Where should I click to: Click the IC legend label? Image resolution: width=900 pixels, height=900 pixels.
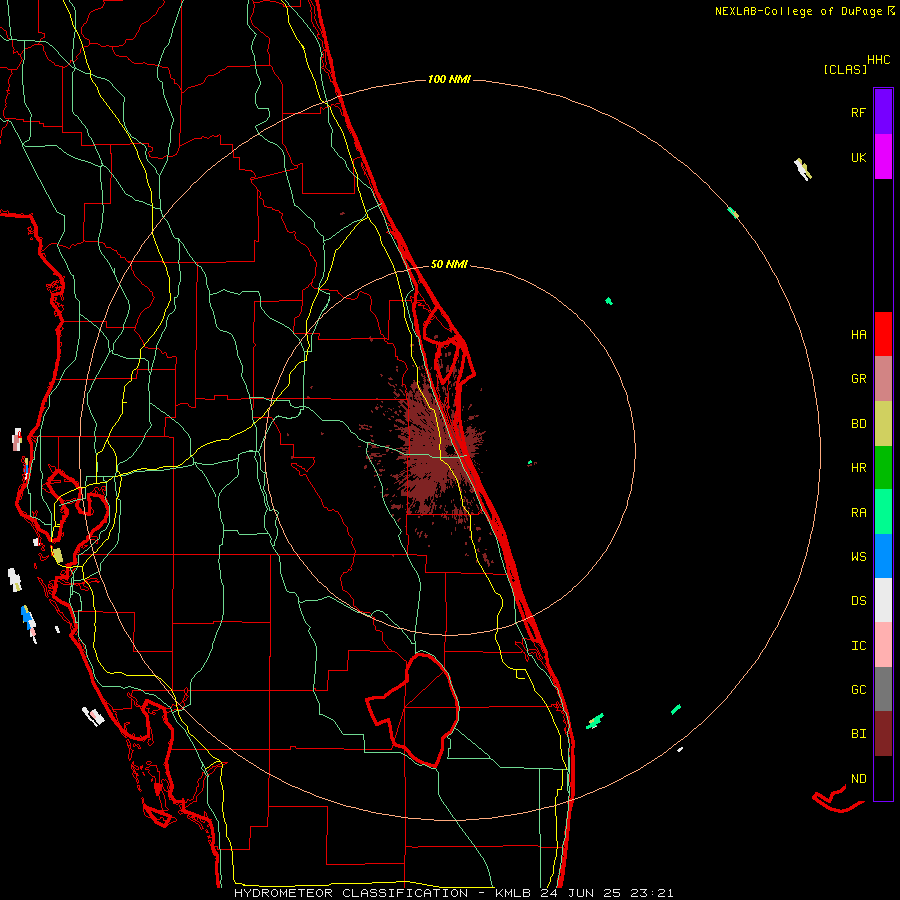(858, 646)
